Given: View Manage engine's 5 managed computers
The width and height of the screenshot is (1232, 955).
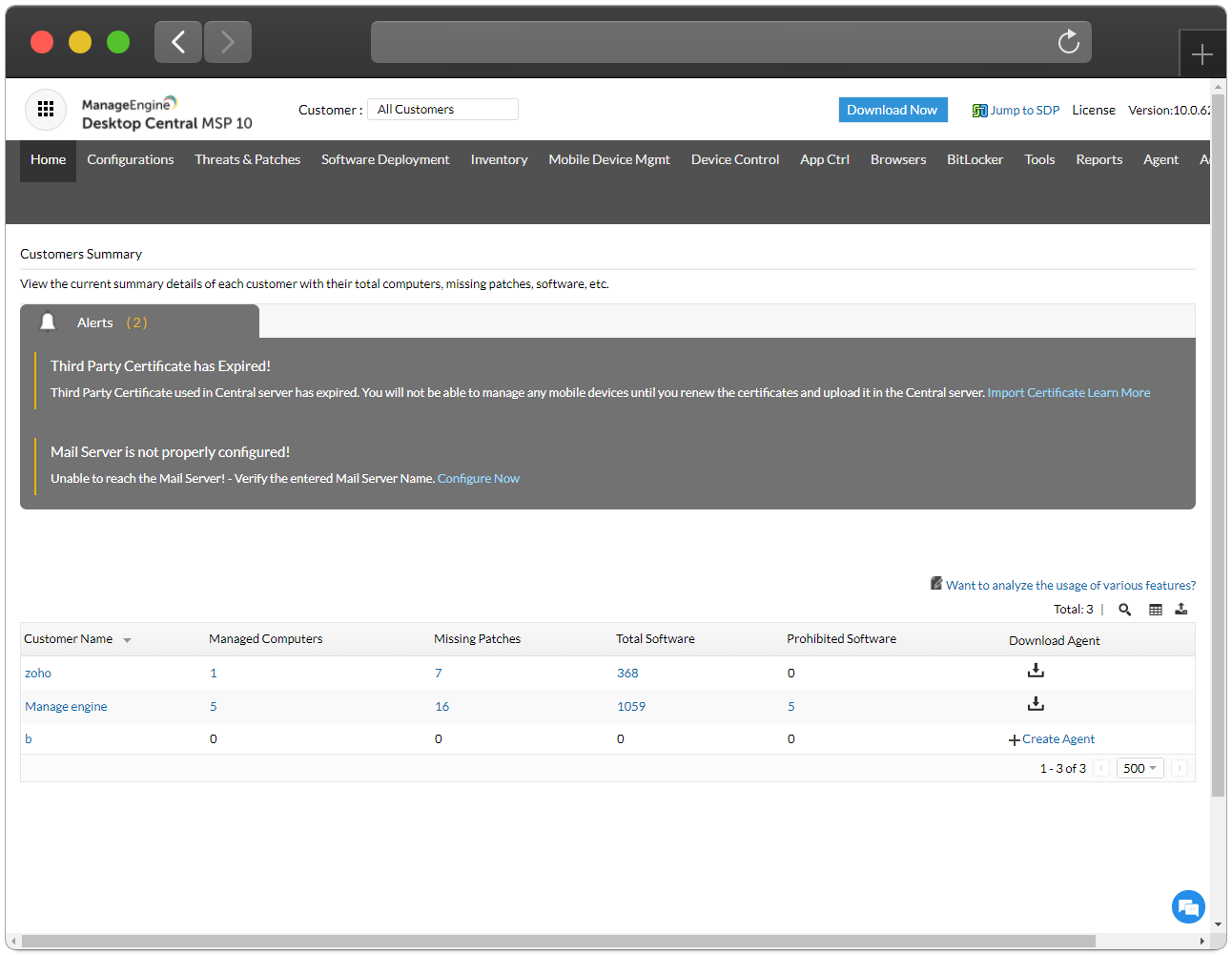Looking at the screenshot, I should [x=214, y=707].
